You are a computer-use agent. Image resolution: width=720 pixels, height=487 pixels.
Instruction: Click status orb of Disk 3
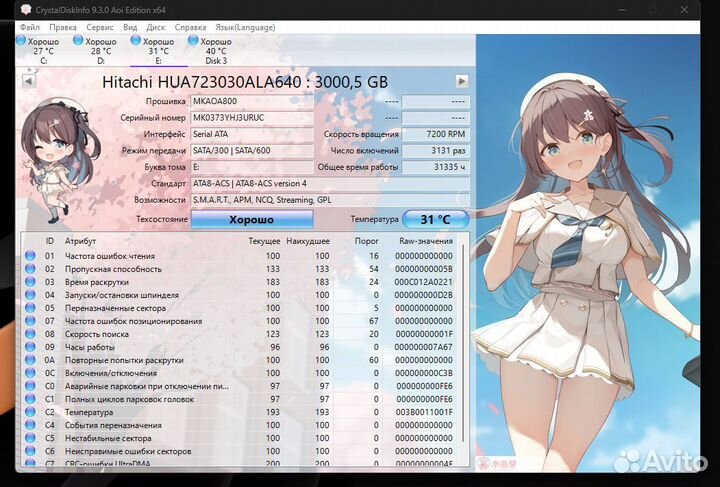[193, 40]
